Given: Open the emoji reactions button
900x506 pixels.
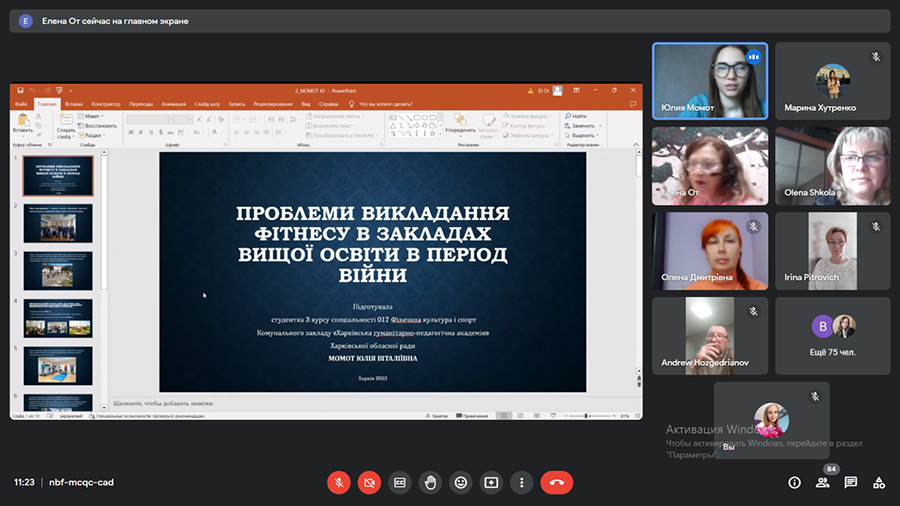Looking at the screenshot, I should point(460,482).
